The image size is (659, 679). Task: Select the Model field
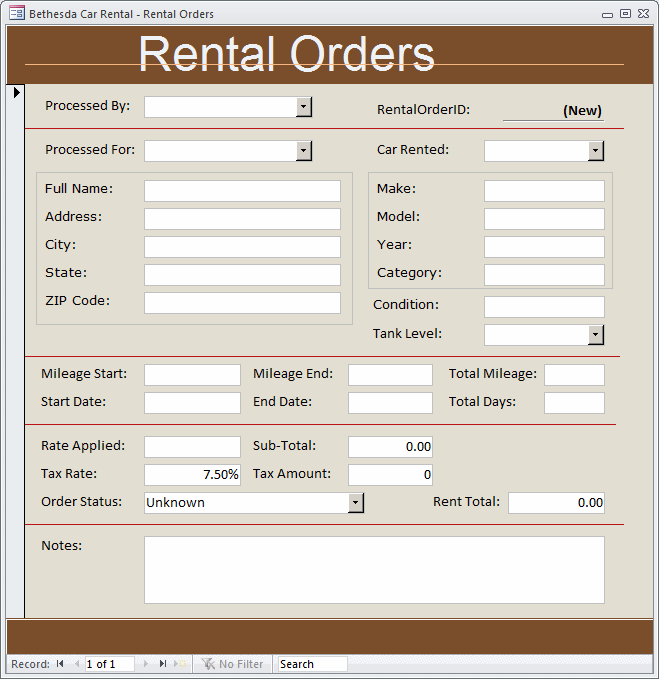[544, 219]
